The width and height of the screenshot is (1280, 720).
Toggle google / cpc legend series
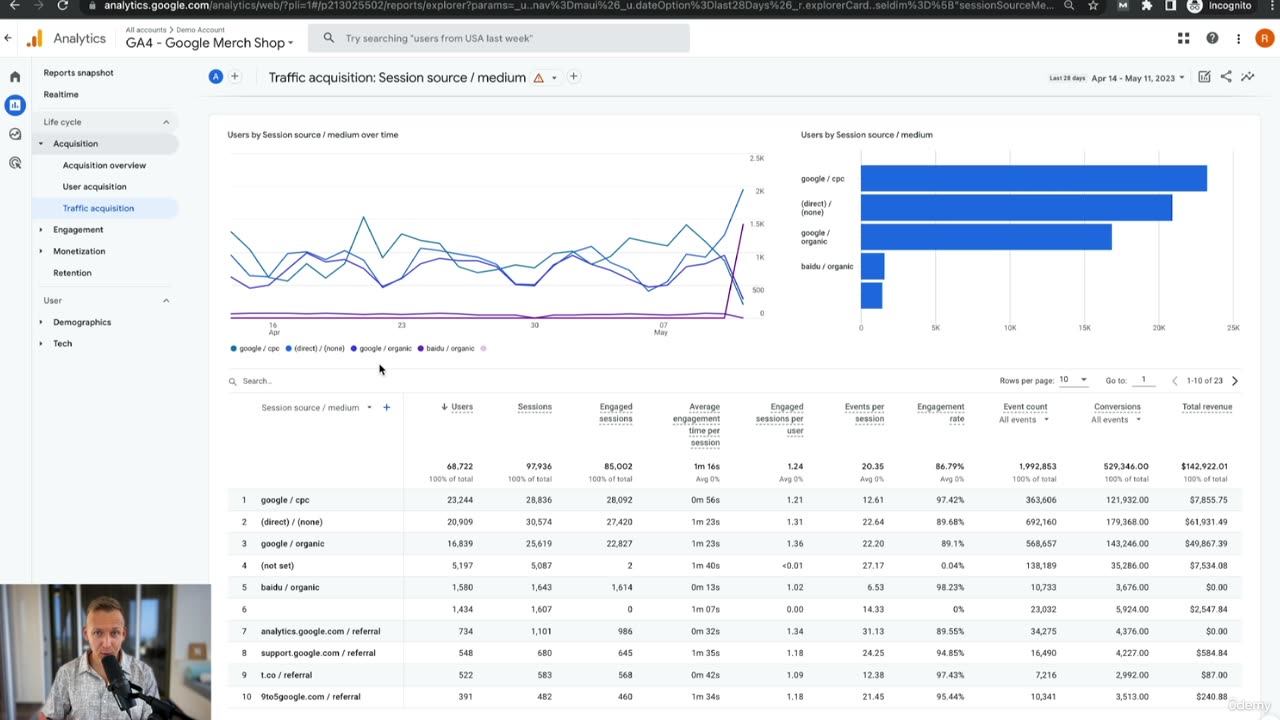tap(255, 348)
